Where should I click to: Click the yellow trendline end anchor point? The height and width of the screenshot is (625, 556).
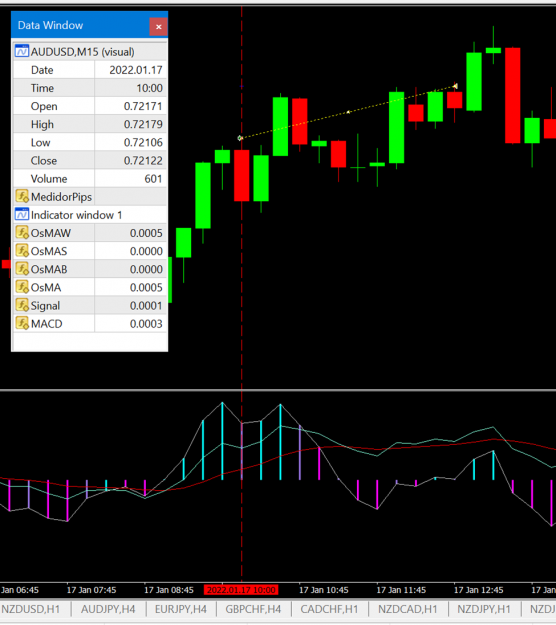click(x=456, y=86)
